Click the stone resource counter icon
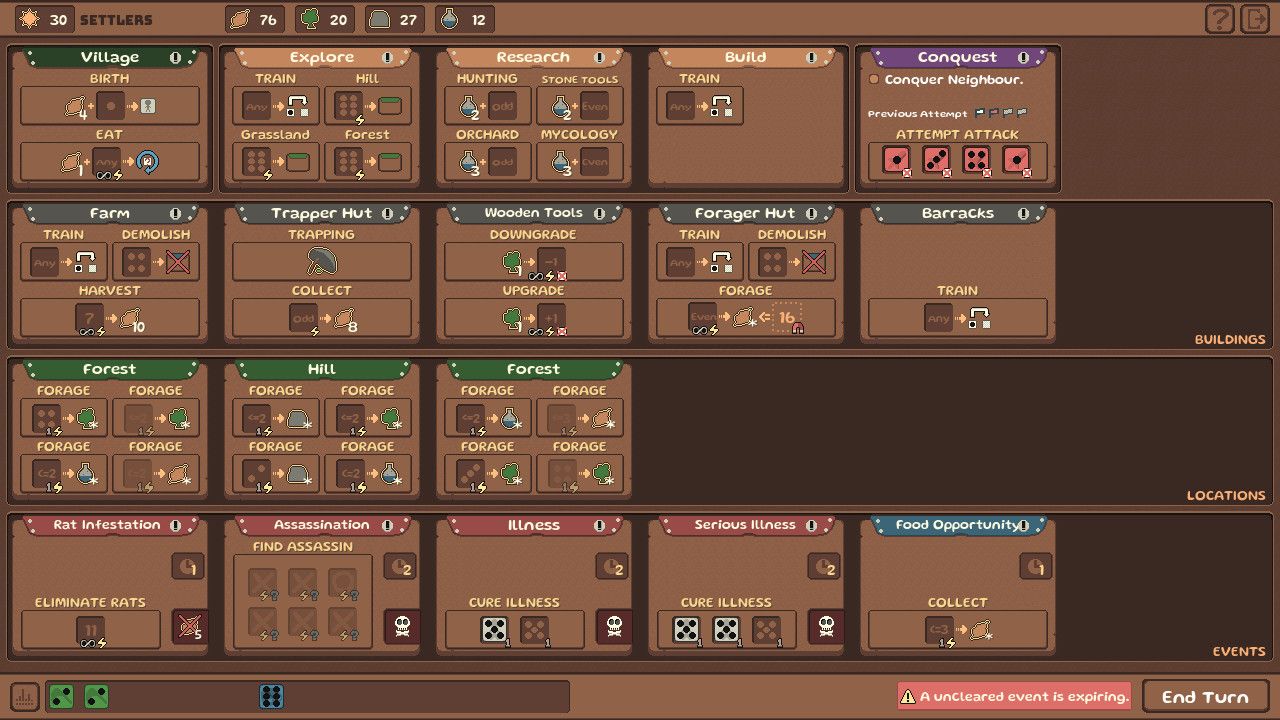The height and width of the screenshot is (720, 1280). tap(379, 18)
